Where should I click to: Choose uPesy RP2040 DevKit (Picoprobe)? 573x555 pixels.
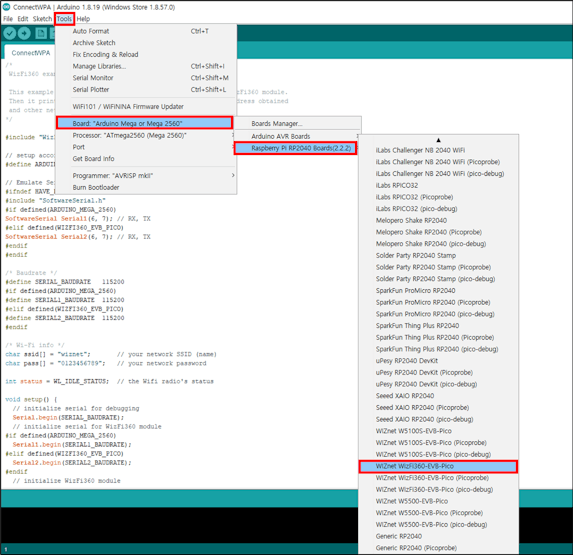pyautogui.click(x=439, y=373)
